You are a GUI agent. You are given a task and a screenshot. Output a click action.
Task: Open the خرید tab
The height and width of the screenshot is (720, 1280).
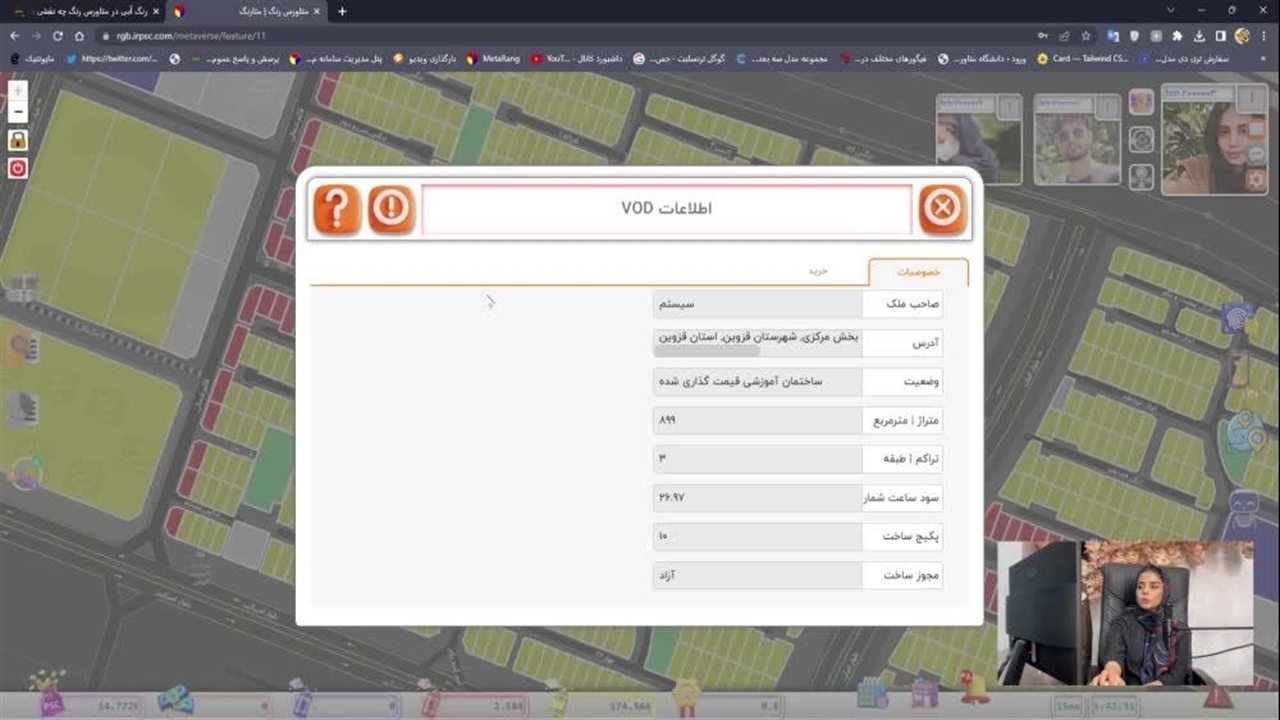819,272
